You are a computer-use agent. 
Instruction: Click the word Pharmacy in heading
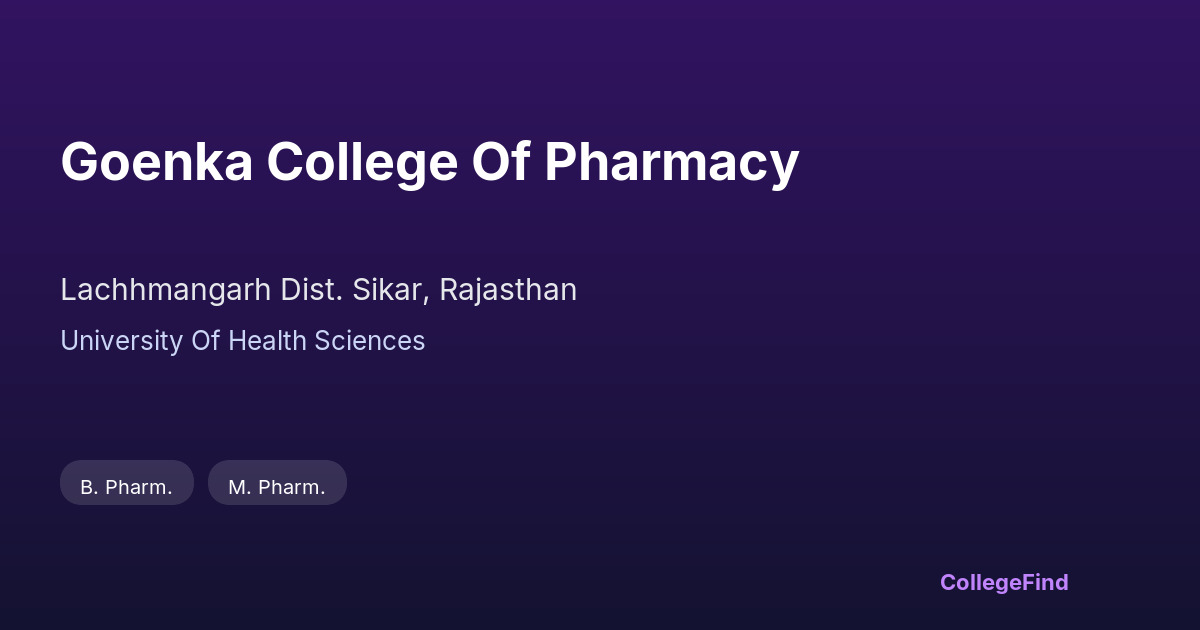pos(671,162)
